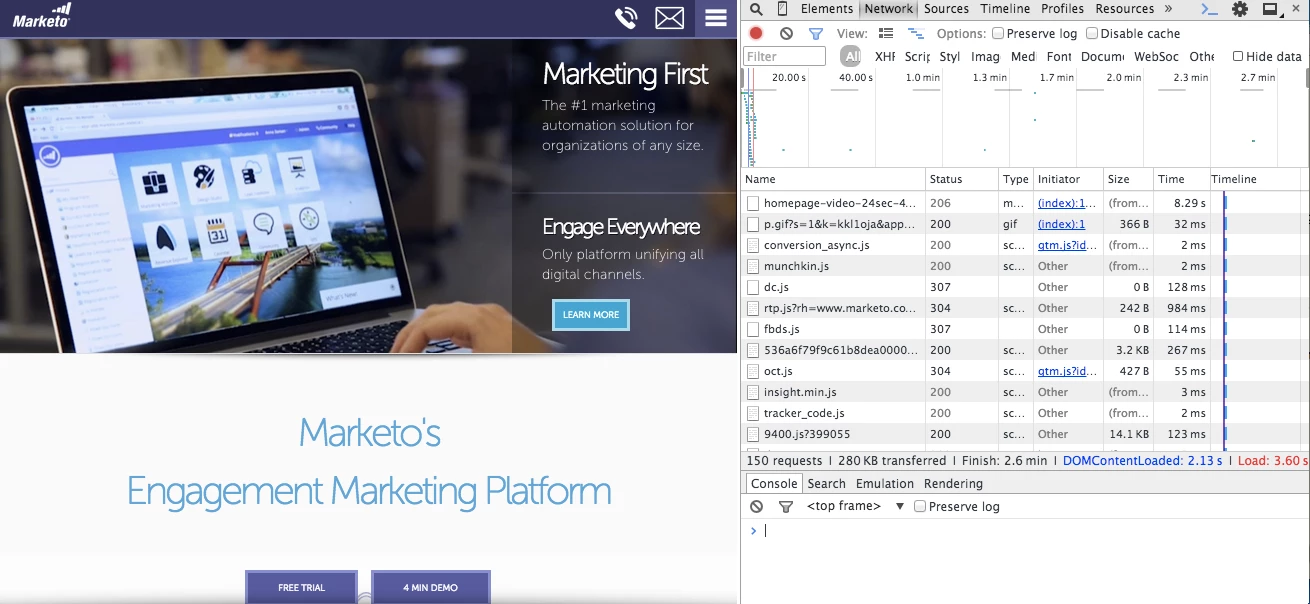Select the dc.js request row
The width and height of the screenshot is (1310, 604).
coord(1025,287)
